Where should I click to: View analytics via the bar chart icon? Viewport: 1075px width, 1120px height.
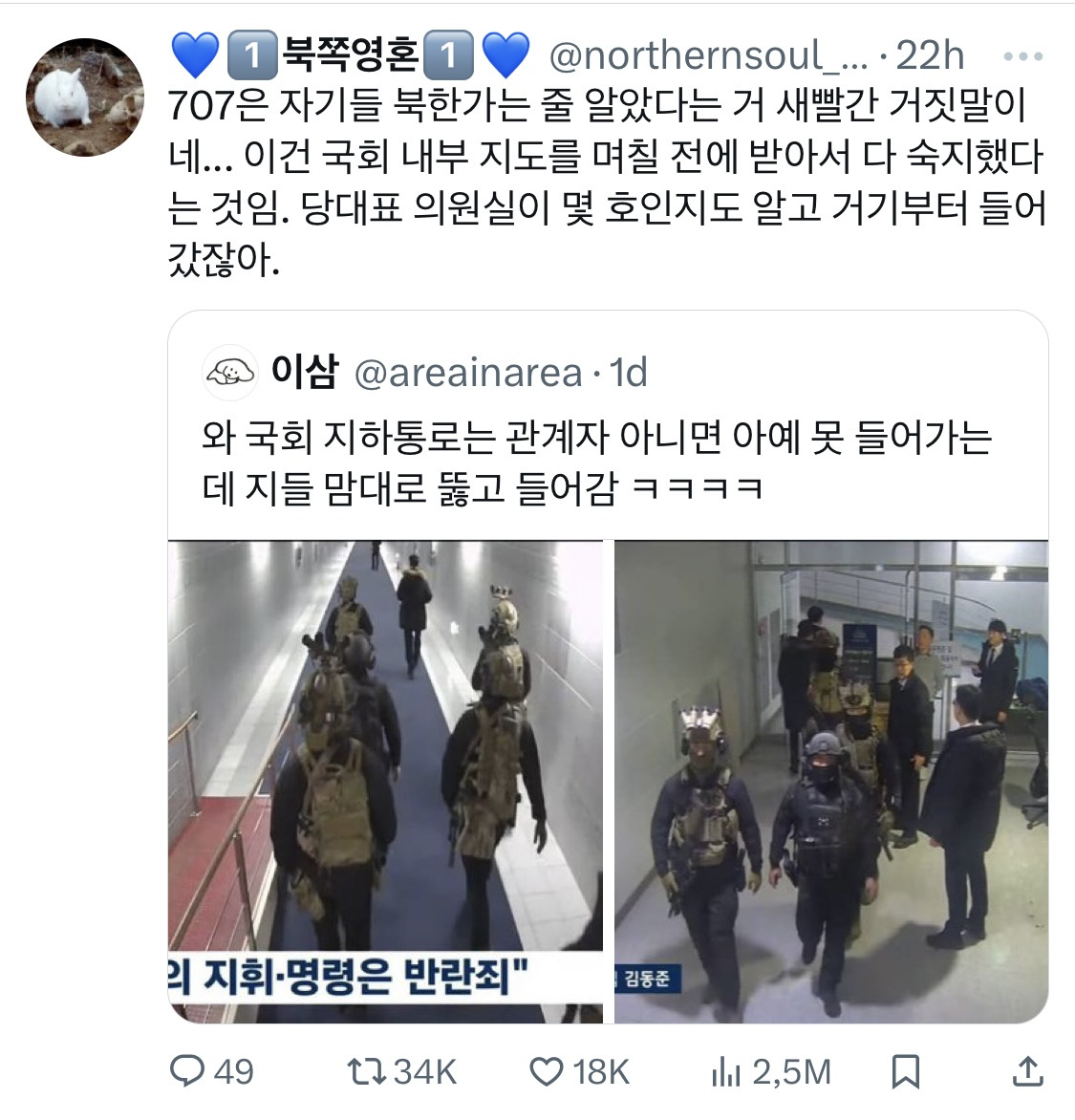click(726, 1072)
